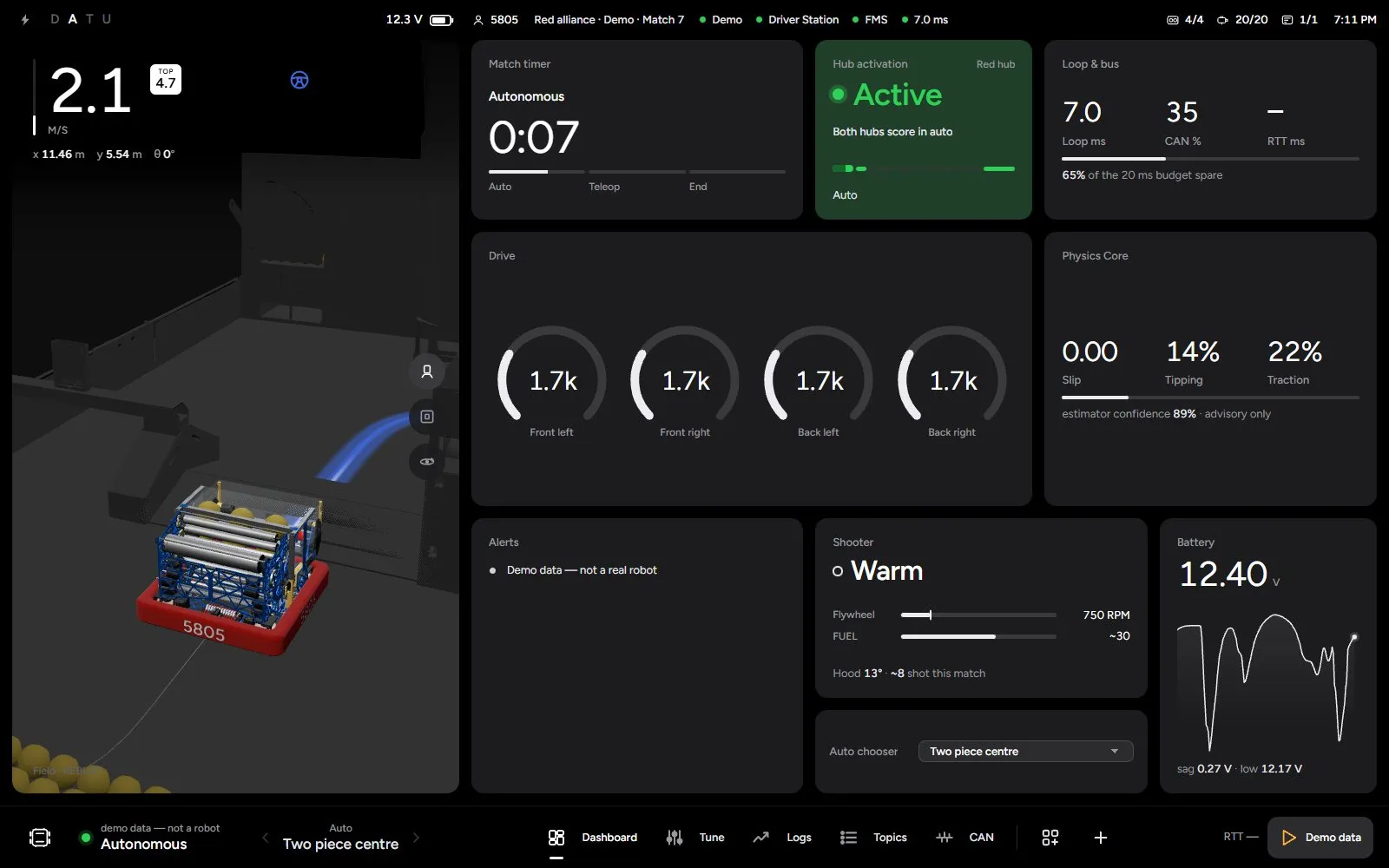The image size is (1389, 868).
Task: Click the blue steering wheel icon
Action: tap(300, 80)
